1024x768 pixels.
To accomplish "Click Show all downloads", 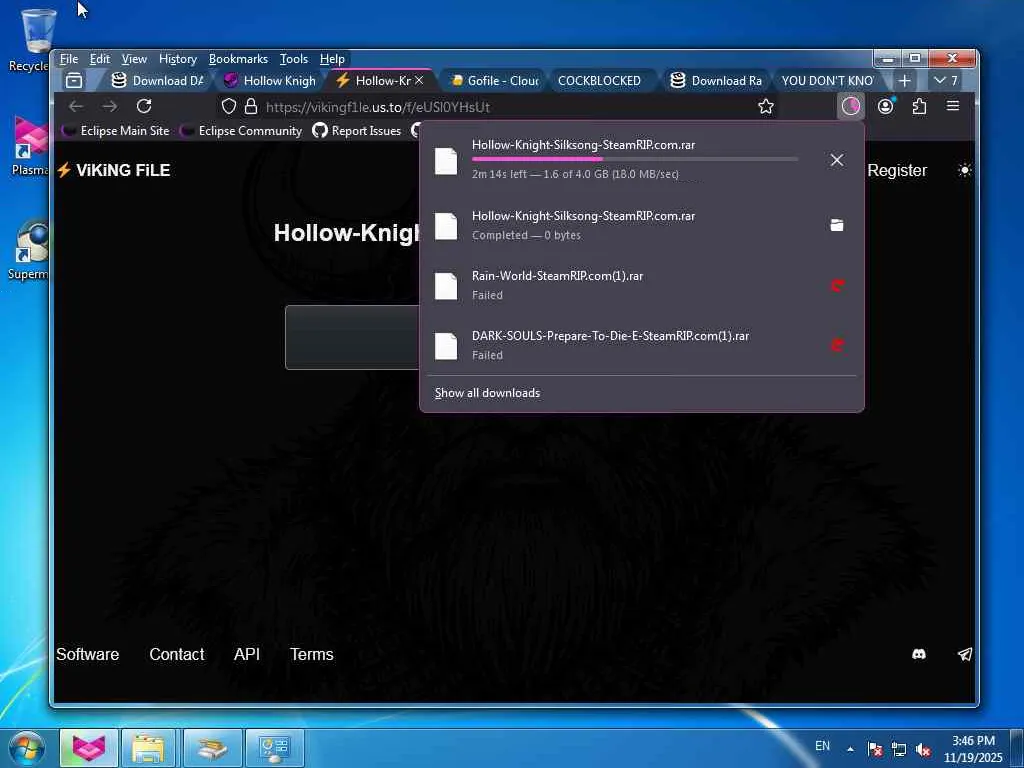I will tap(487, 392).
